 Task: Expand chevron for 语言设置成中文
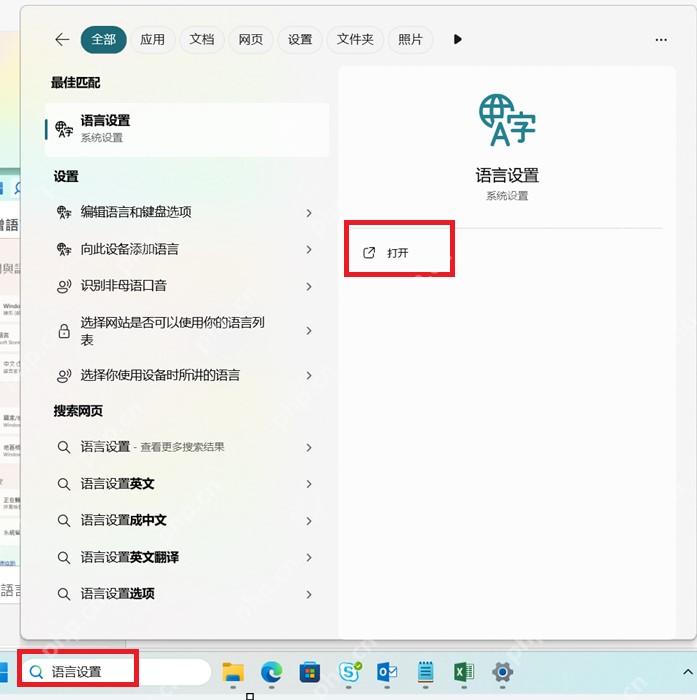309,521
